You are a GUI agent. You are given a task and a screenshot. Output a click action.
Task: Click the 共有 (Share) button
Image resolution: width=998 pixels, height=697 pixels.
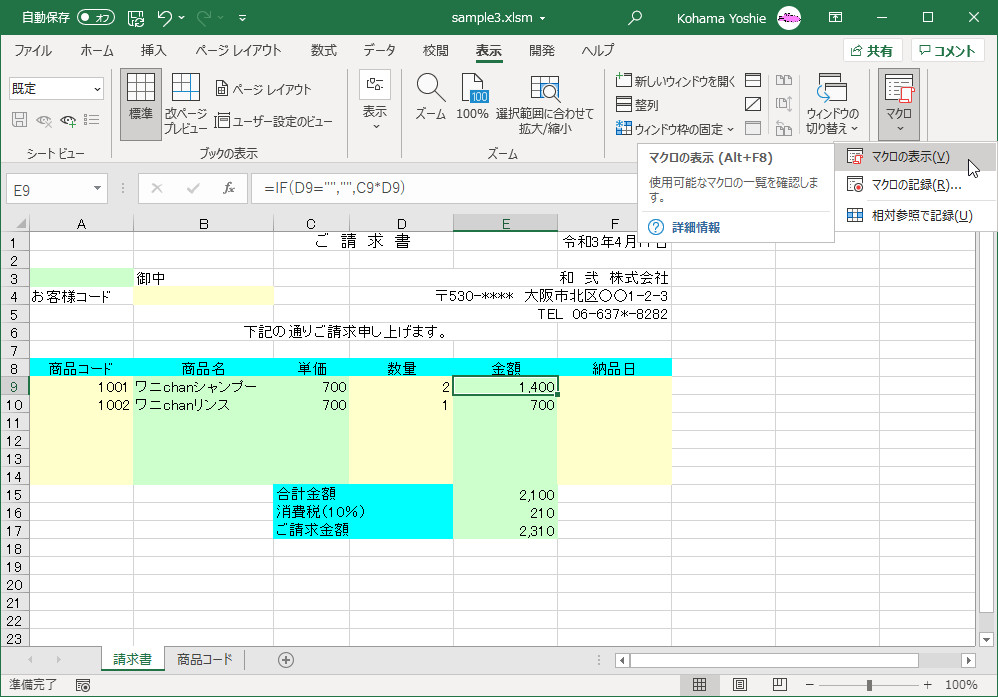point(873,51)
